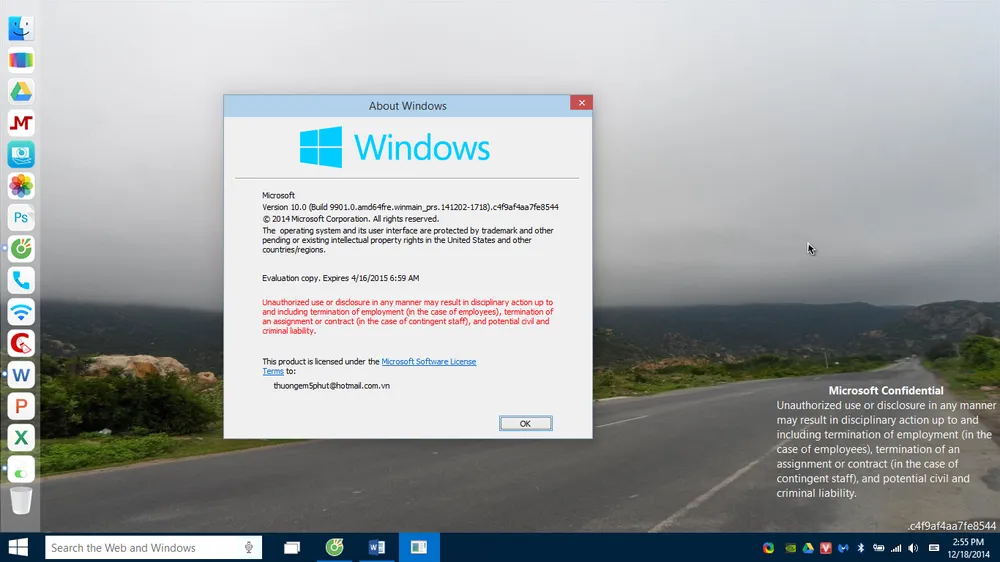Close the About Windows dialog

[x=581, y=103]
